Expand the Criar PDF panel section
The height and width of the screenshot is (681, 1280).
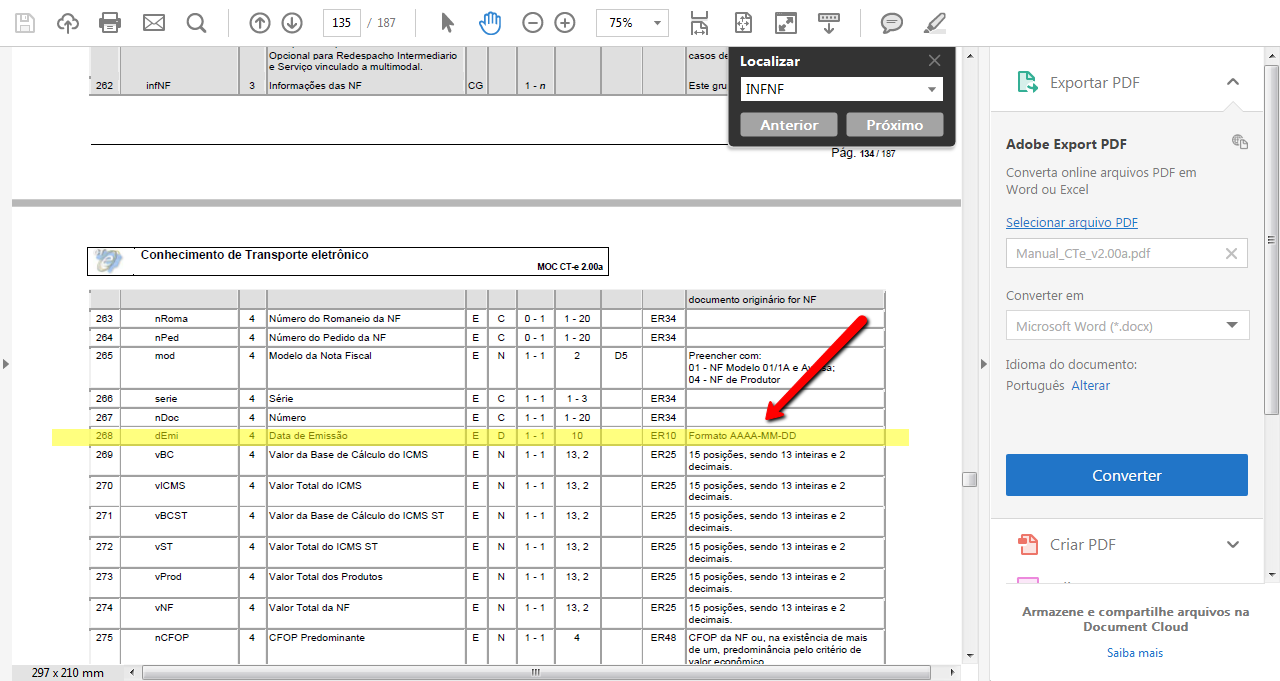[1233, 544]
